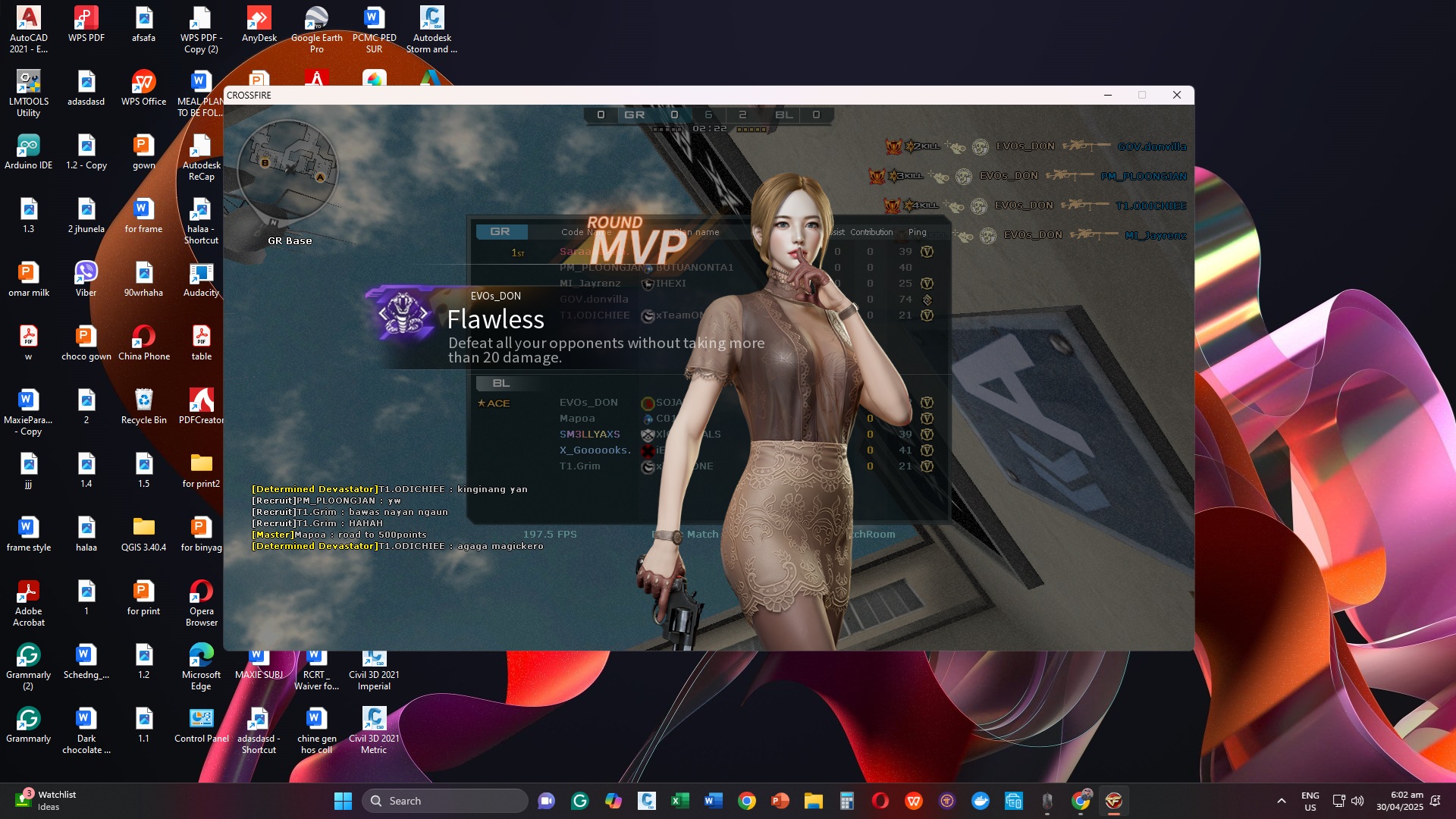
Task: Launch WPS Office from the desktop
Action: 144,87
